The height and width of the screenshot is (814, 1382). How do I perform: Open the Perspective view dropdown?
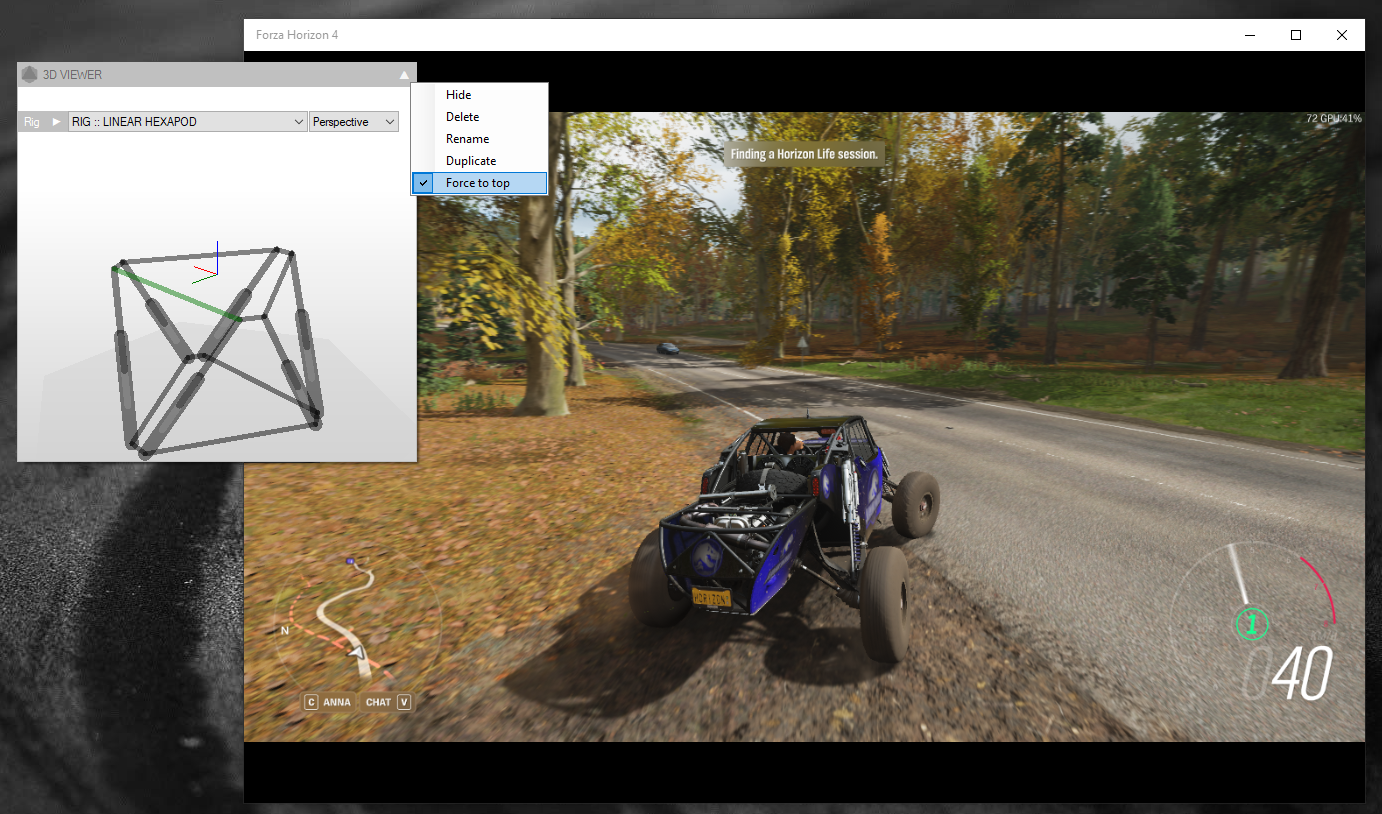click(354, 122)
